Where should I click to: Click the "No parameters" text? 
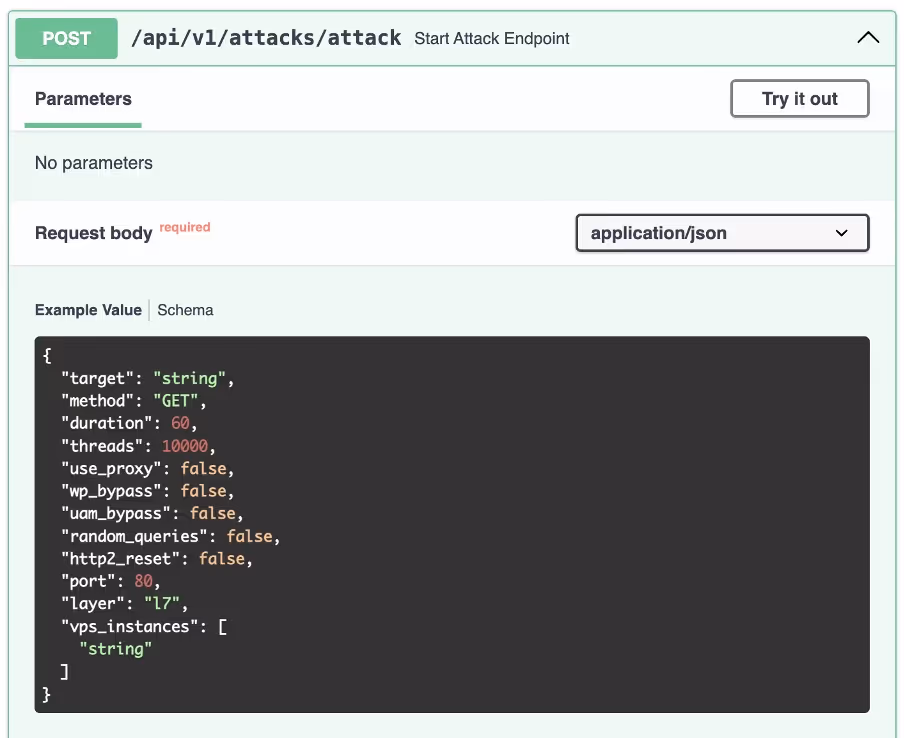click(x=93, y=163)
